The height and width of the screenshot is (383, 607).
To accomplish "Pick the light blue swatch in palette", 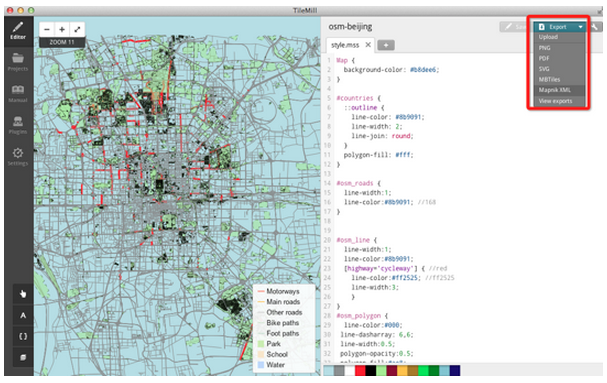I will tap(329, 371).
